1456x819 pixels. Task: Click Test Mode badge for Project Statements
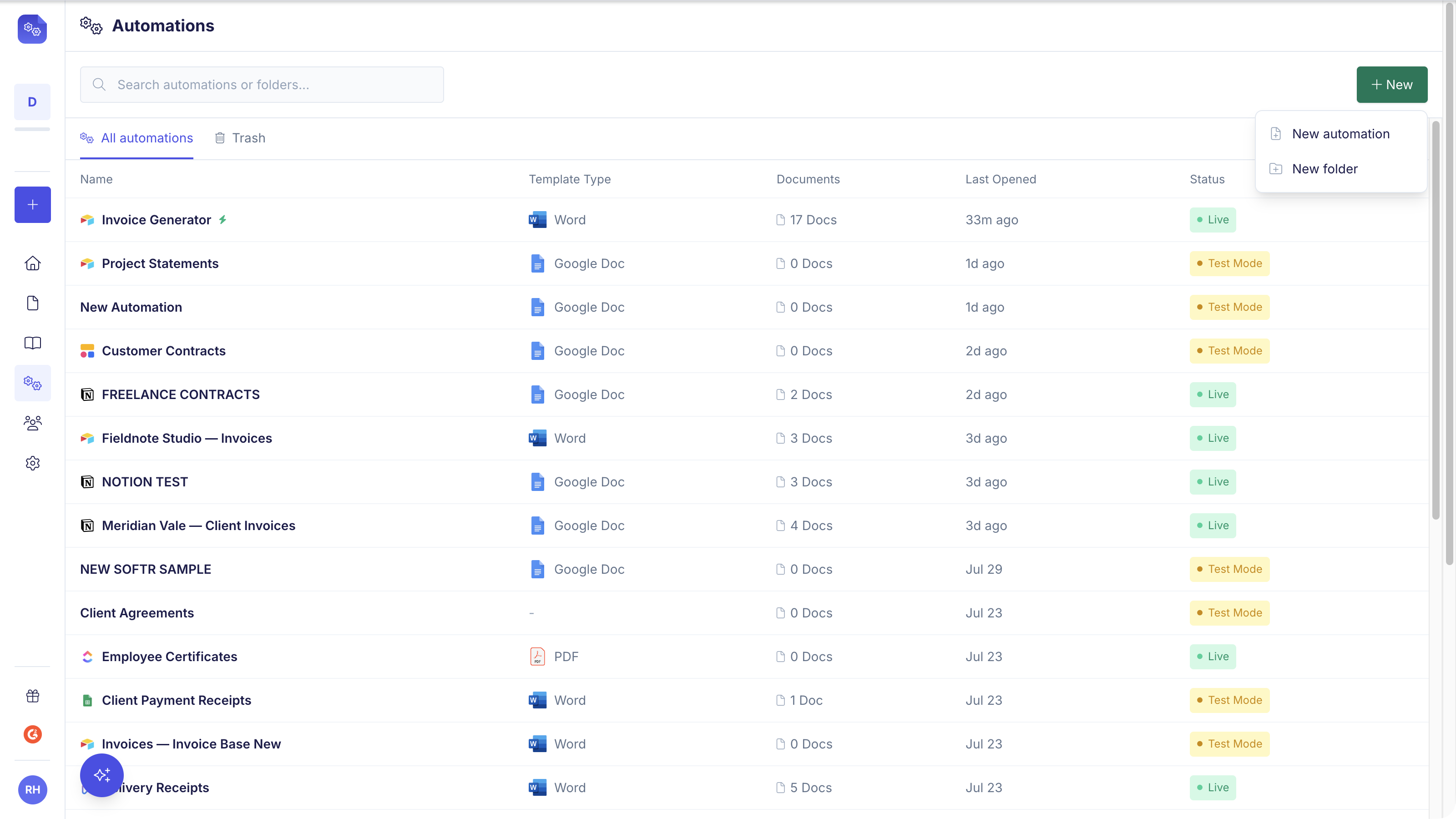[1229, 263]
